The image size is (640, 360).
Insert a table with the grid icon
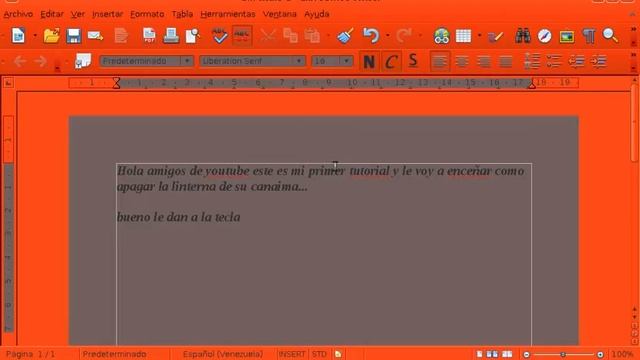tap(463, 36)
